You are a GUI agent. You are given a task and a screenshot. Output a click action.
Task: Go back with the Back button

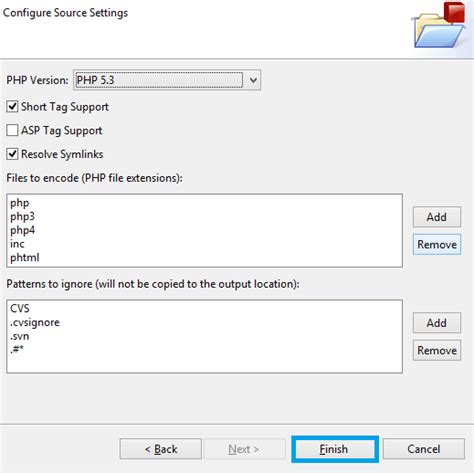click(x=161, y=449)
